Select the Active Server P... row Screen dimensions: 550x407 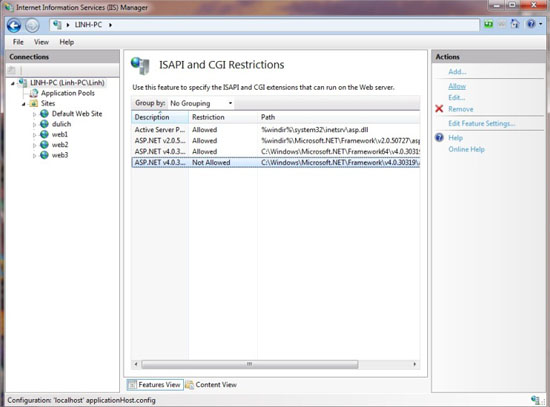tap(276, 130)
